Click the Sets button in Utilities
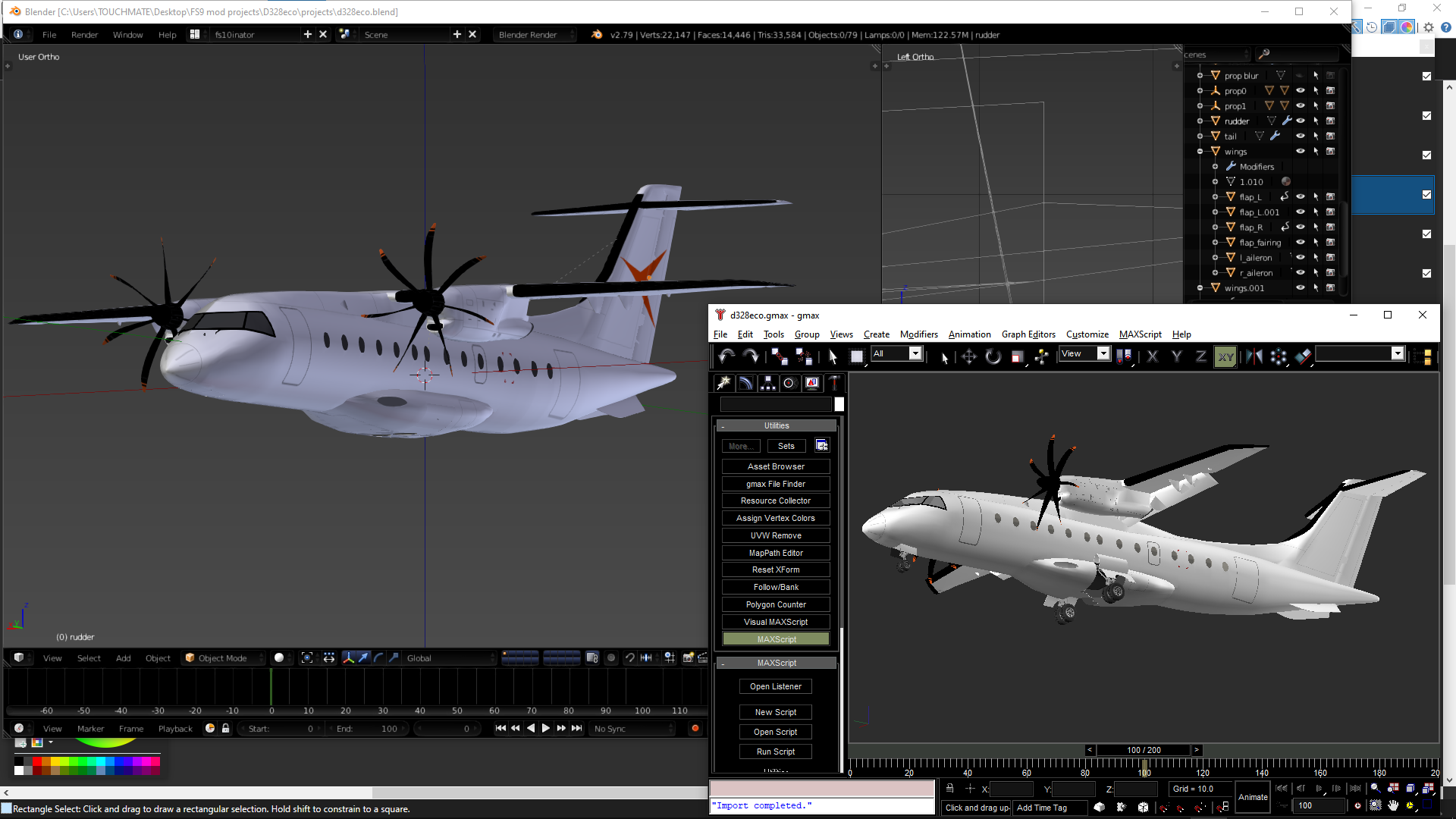This screenshot has height=819, width=1456. click(x=786, y=446)
